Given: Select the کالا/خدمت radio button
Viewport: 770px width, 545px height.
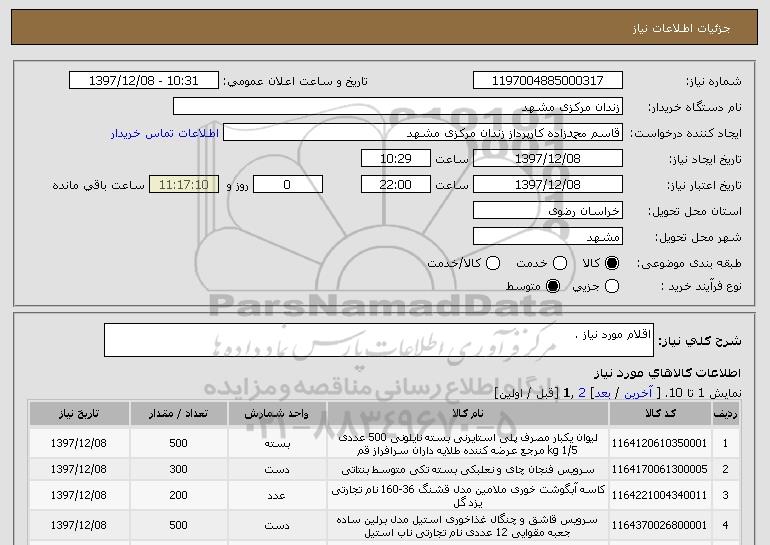Looking at the screenshot, I should (x=493, y=263).
